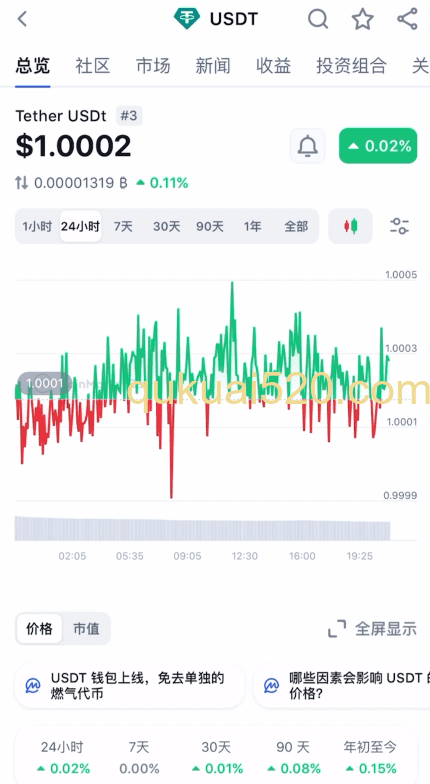Select 90天 chart range
The height and width of the screenshot is (784, 430).
(x=210, y=226)
